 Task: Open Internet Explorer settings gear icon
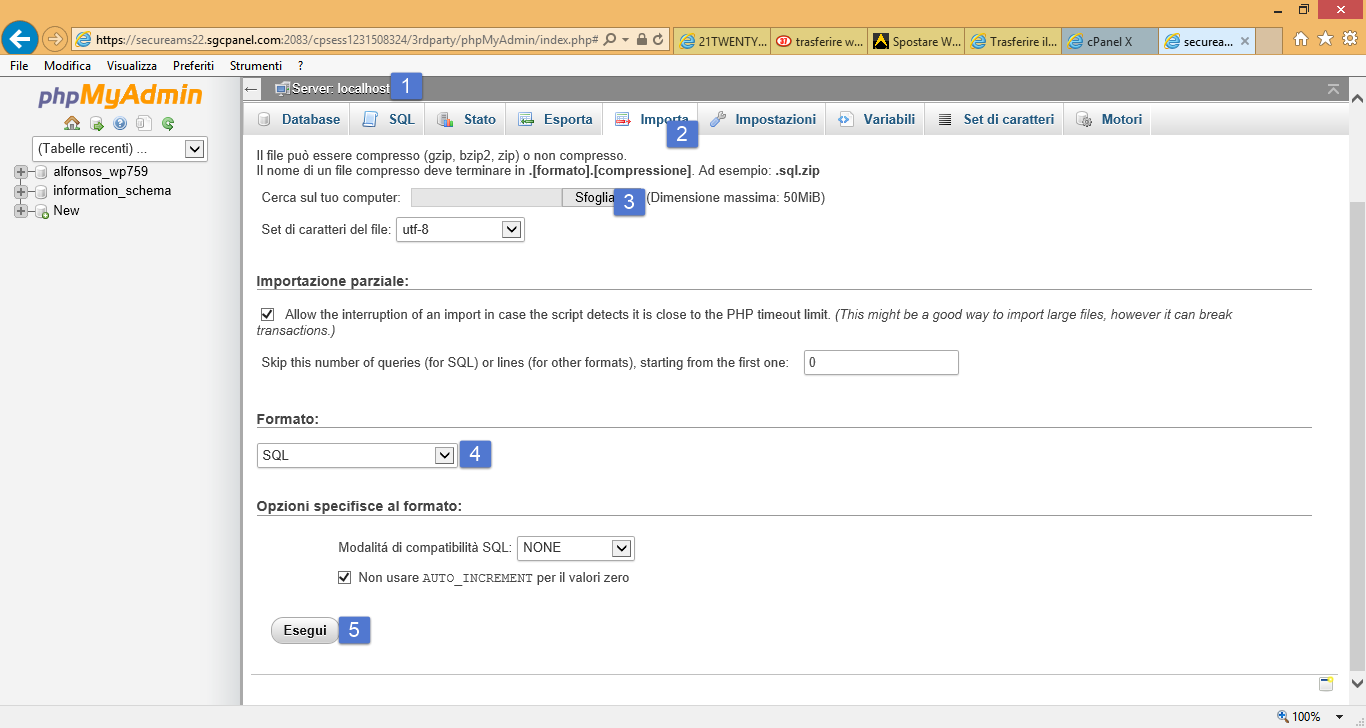(x=1349, y=39)
